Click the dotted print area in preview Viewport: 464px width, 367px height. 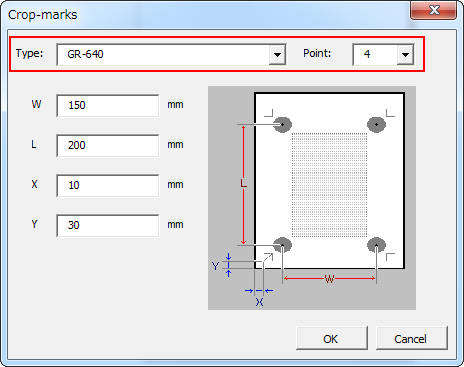329,185
